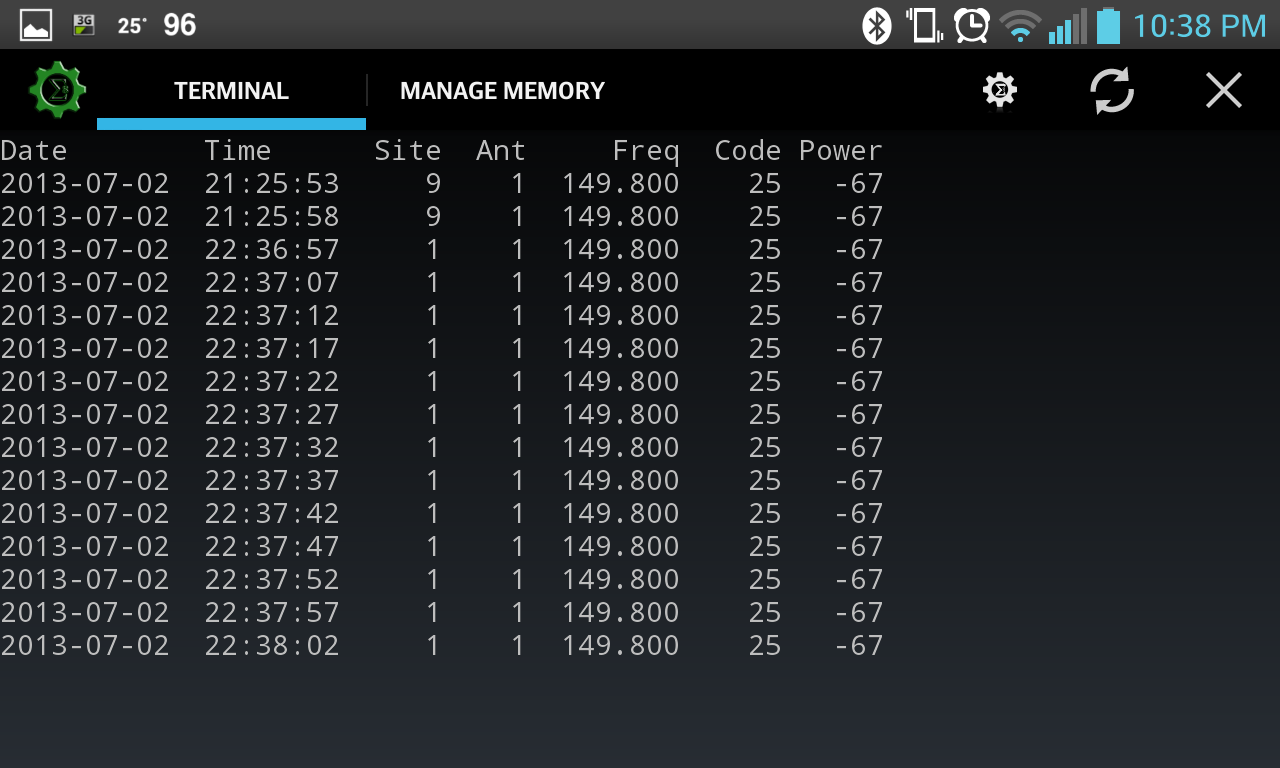Tap Power -67 in the 22:37:42 row

point(858,514)
